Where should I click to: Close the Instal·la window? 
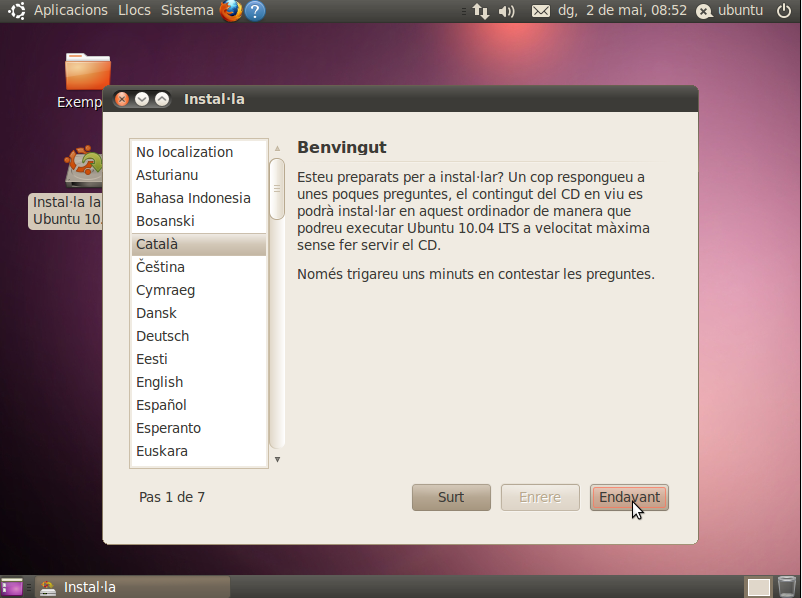tap(122, 99)
